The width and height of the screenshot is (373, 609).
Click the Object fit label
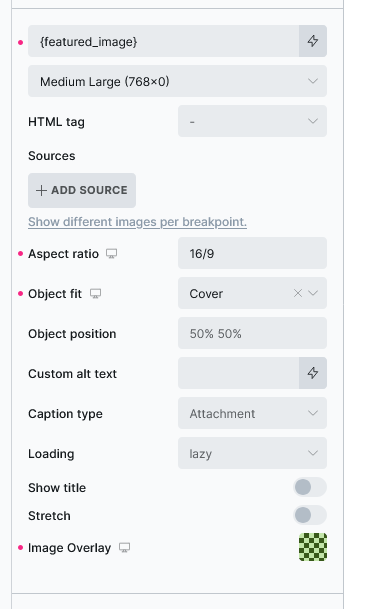click(x=55, y=294)
